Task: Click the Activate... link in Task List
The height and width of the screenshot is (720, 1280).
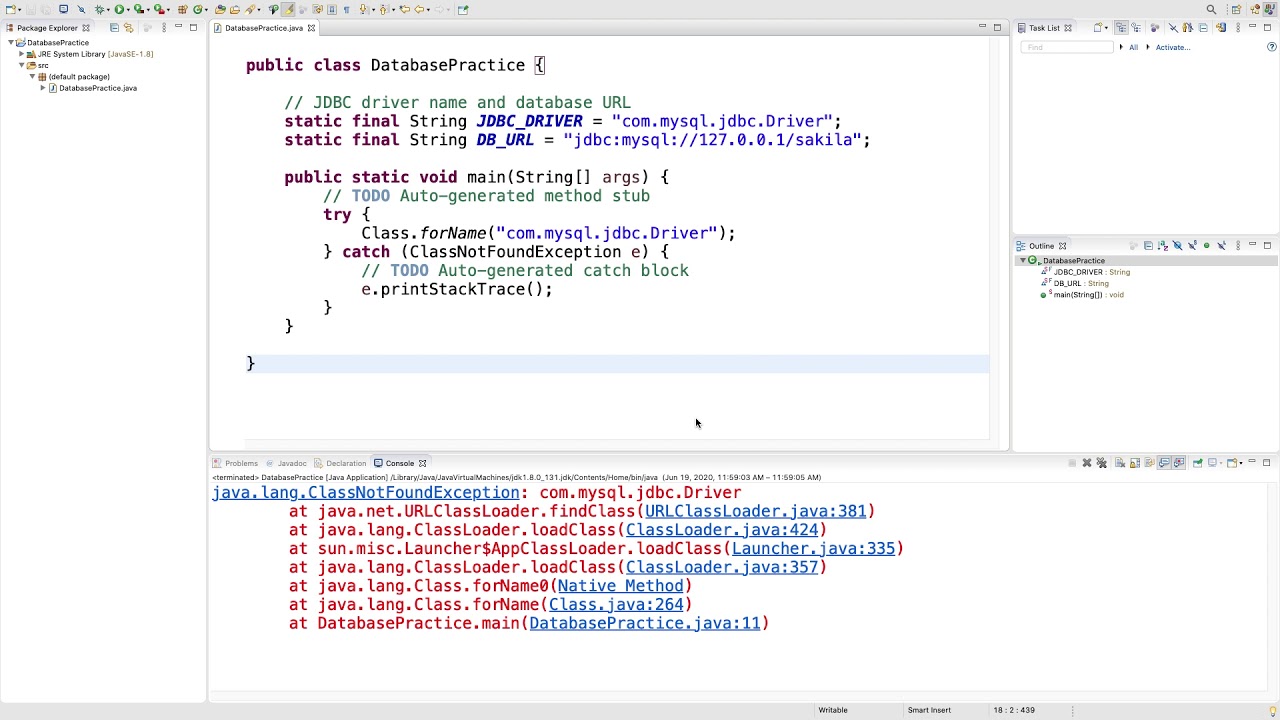Action: (1173, 47)
